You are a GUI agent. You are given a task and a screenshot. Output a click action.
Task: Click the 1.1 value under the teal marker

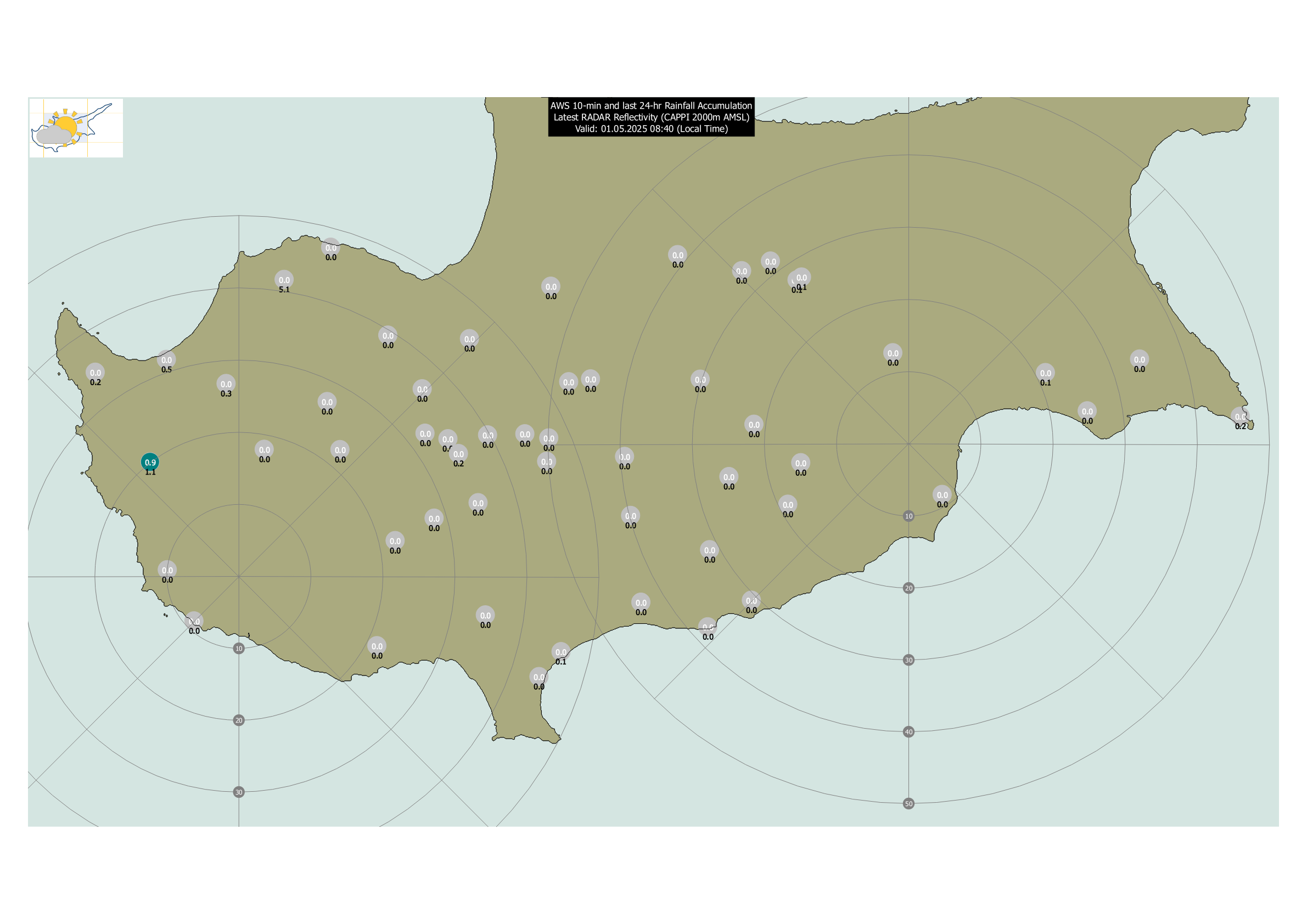pyautogui.click(x=150, y=472)
